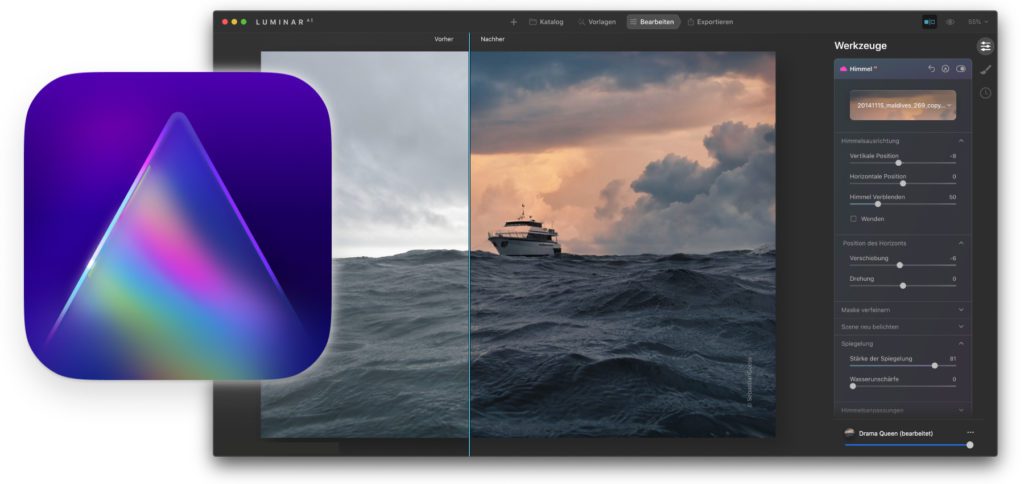The height and width of the screenshot is (484, 1024).
Task: Toggle the Himmel tool on/off switch
Action: pyautogui.click(x=961, y=69)
